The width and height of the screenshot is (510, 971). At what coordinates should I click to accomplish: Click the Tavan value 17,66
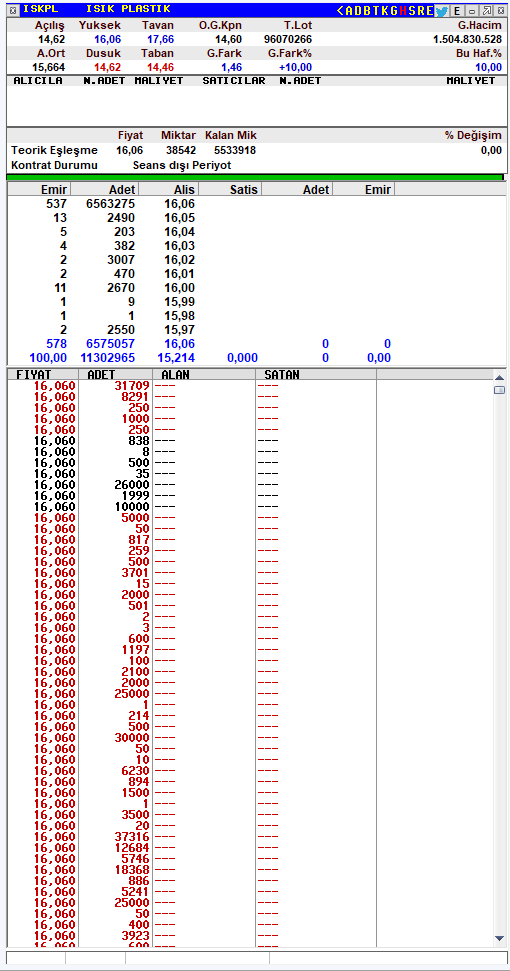[x=160, y=39]
